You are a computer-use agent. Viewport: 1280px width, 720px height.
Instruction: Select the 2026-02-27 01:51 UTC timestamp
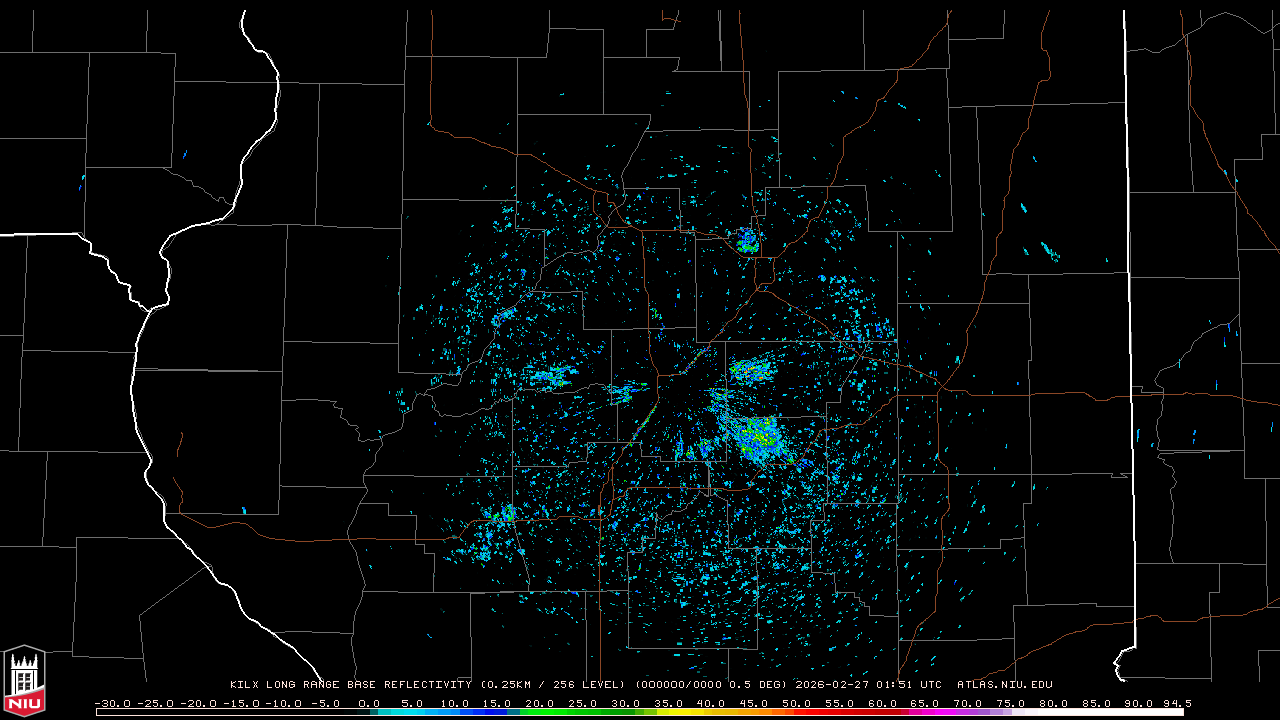(868, 685)
